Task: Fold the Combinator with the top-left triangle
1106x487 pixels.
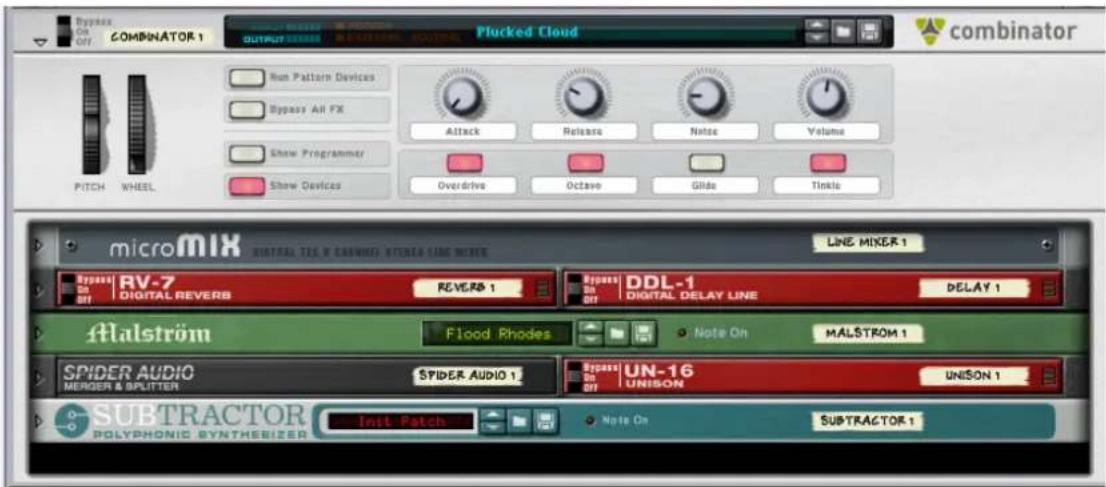Action: pyautogui.click(x=41, y=42)
